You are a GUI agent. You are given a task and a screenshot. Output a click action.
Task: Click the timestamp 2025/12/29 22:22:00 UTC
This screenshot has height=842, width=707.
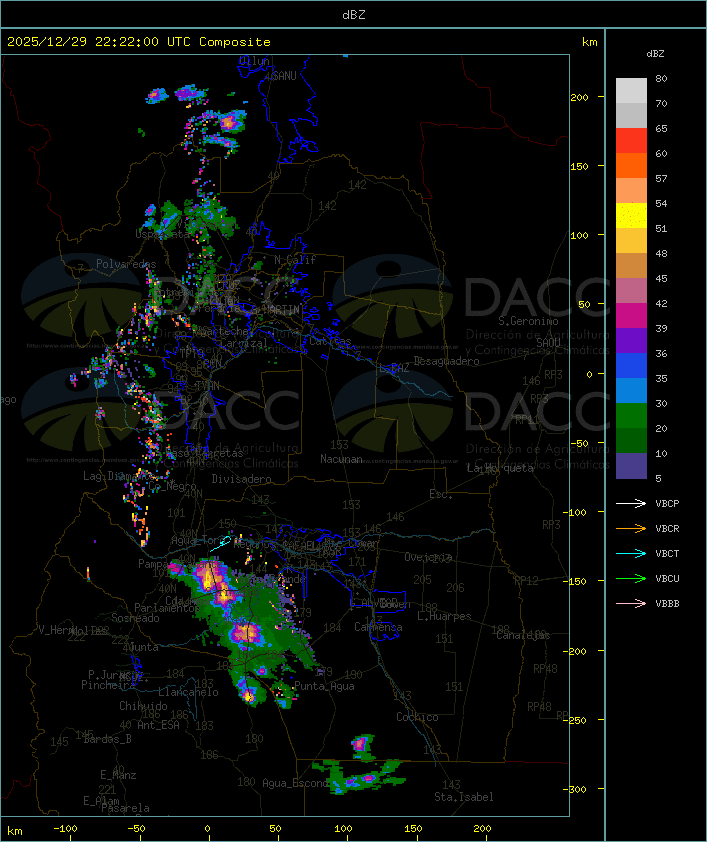click(x=99, y=42)
